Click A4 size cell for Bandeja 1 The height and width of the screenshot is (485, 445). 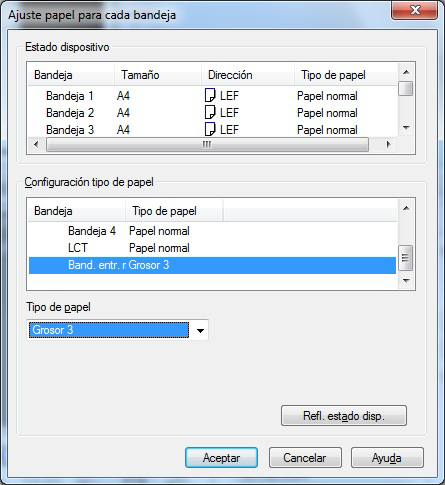[123, 96]
